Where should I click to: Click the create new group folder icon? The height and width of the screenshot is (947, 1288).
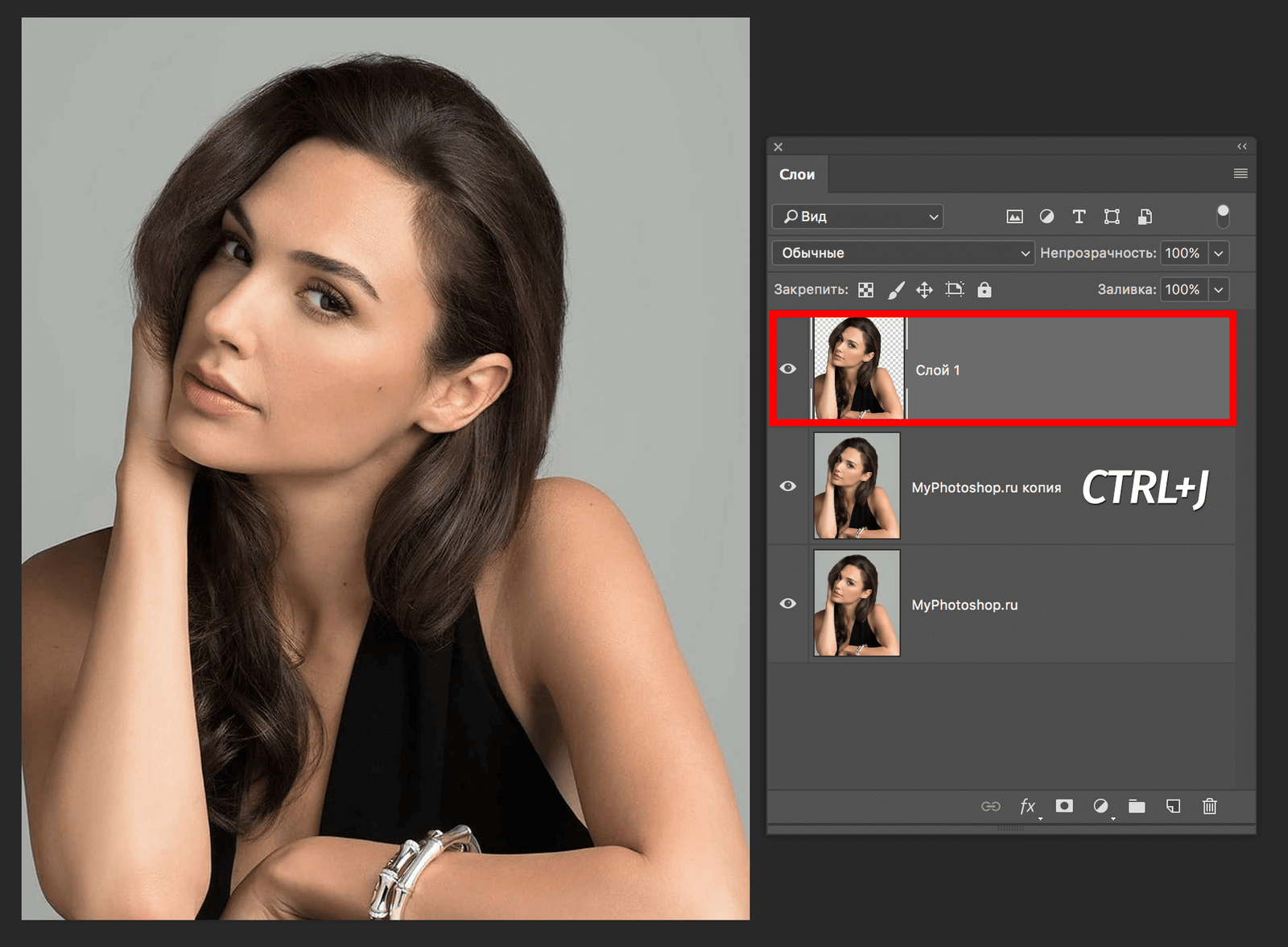coord(1137,806)
